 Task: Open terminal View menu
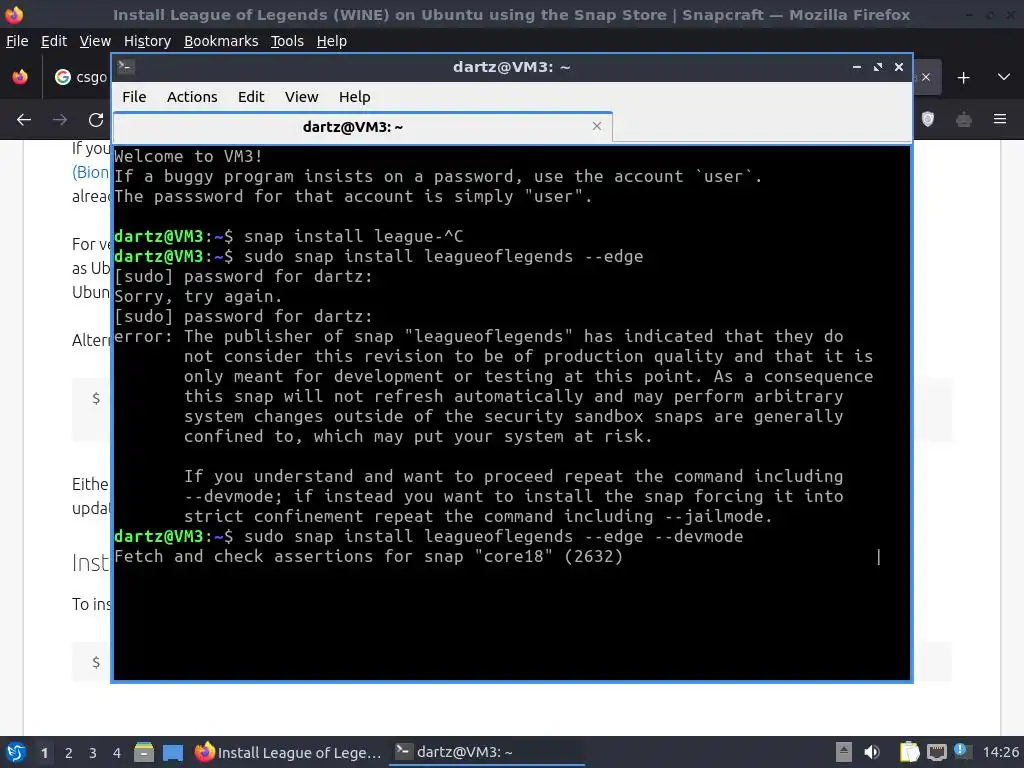click(301, 97)
